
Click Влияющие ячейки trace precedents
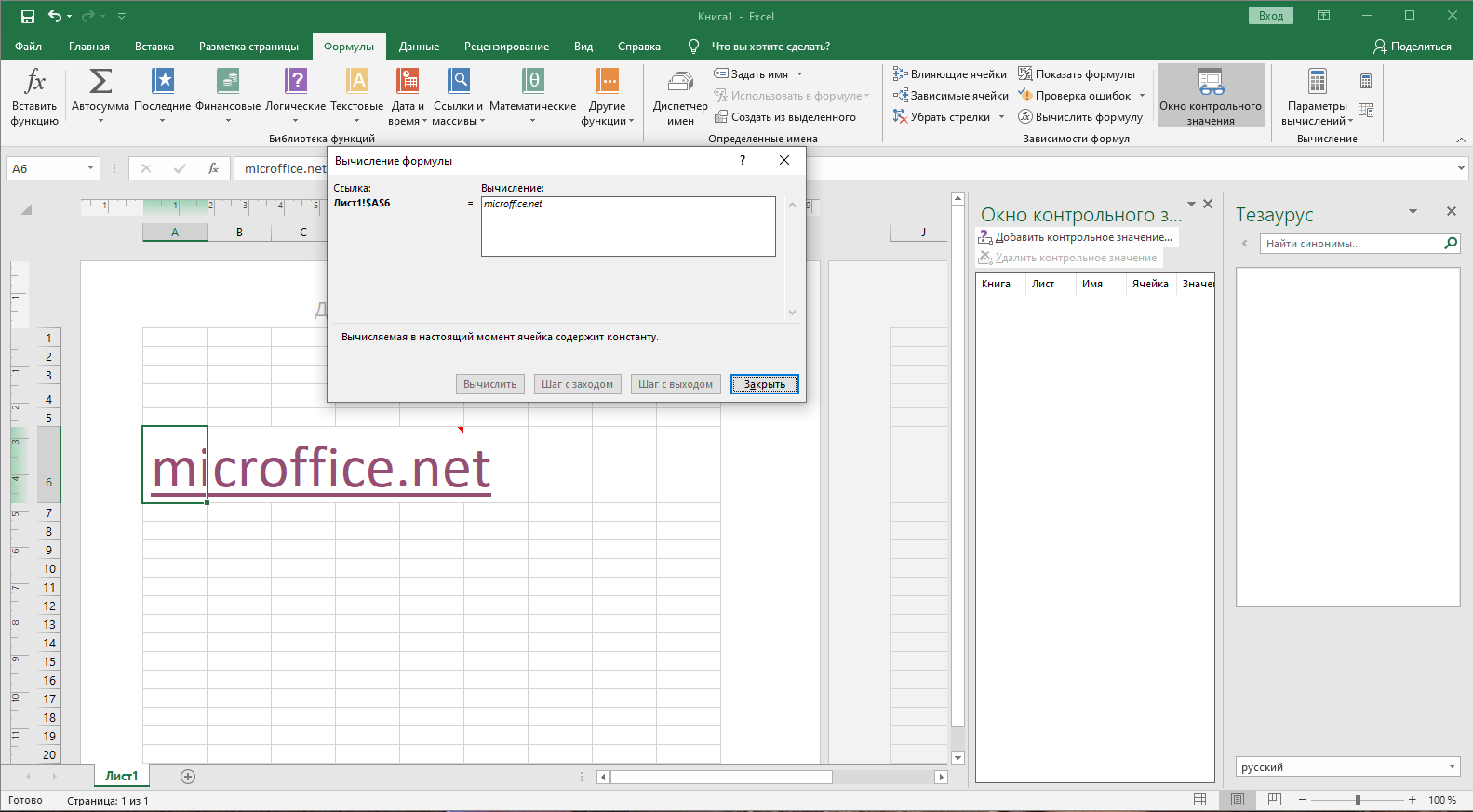point(950,74)
